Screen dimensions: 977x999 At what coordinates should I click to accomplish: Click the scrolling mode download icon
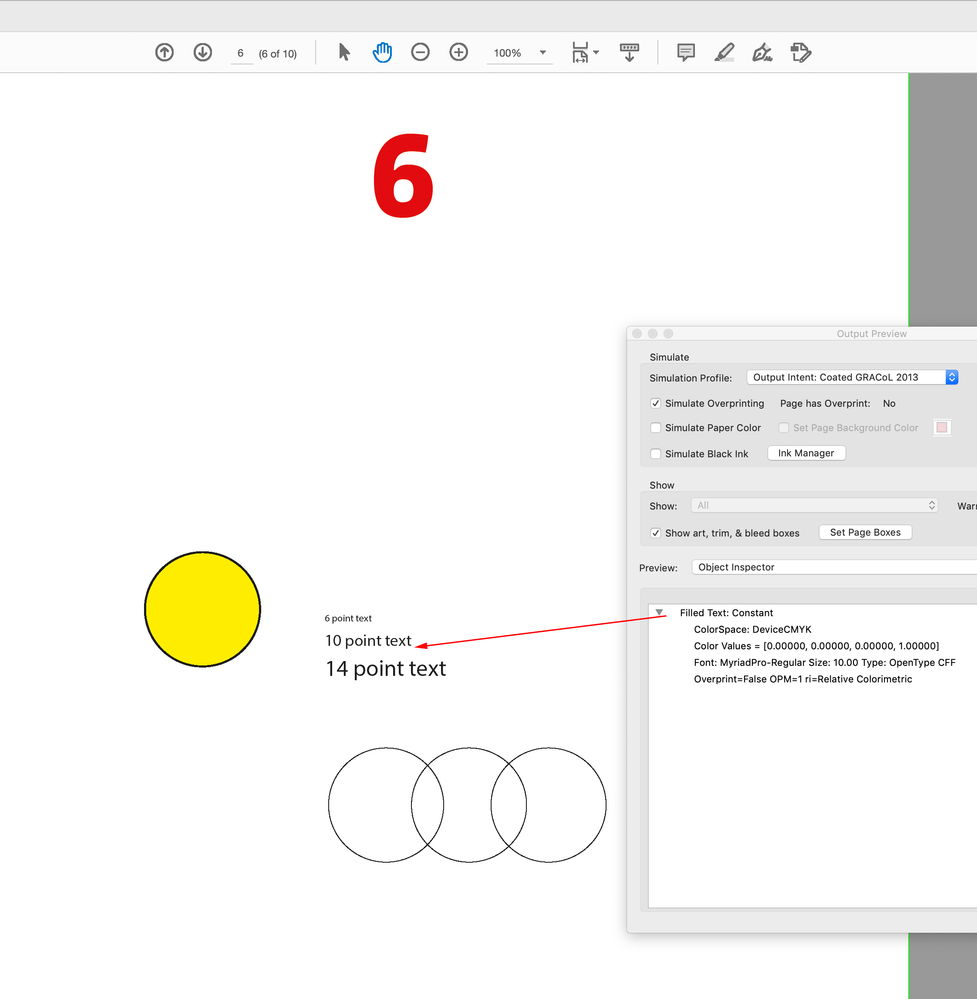(x=629, y=52)
